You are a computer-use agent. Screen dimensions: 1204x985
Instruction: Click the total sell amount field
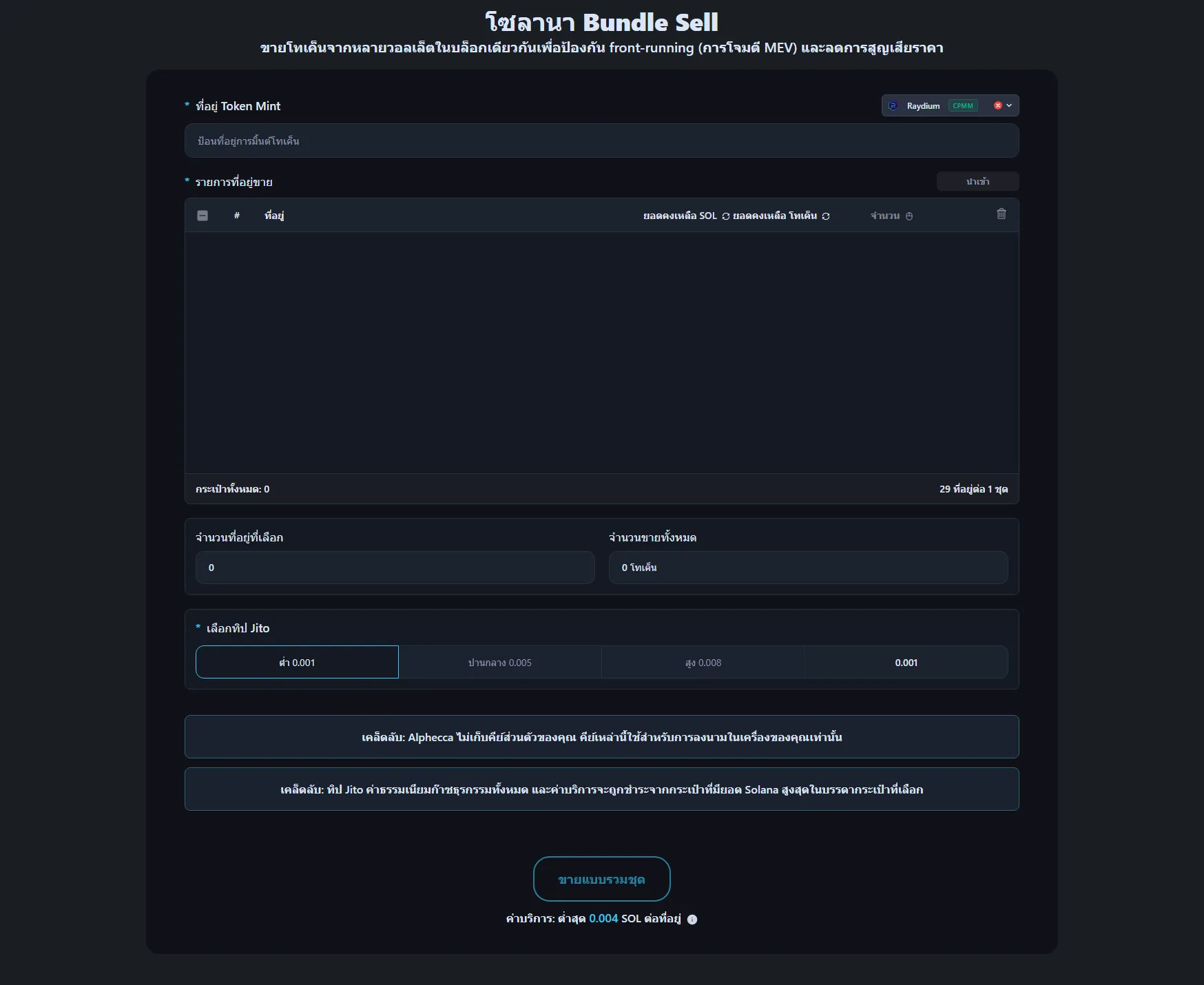(808, 568)
